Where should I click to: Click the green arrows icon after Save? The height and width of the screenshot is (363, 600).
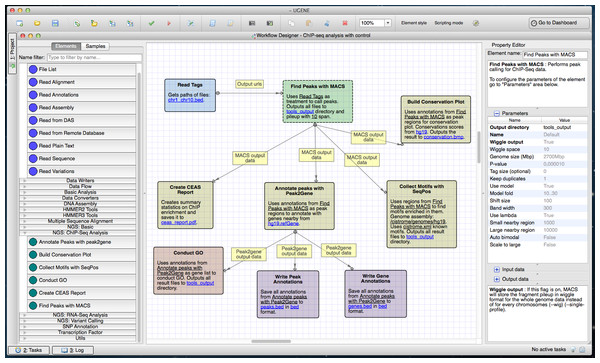pyautogui.click(x=77, y=23)
